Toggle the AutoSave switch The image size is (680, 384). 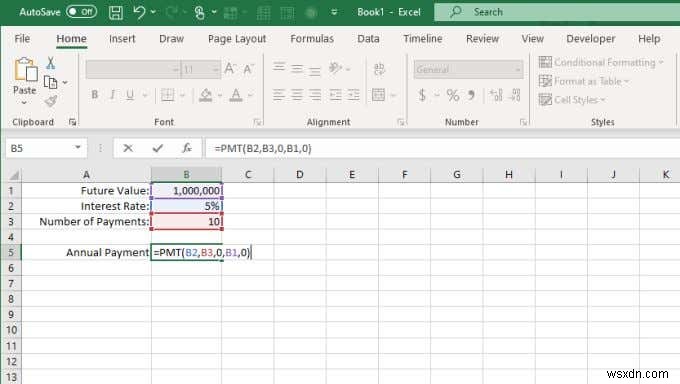point(82,12)
